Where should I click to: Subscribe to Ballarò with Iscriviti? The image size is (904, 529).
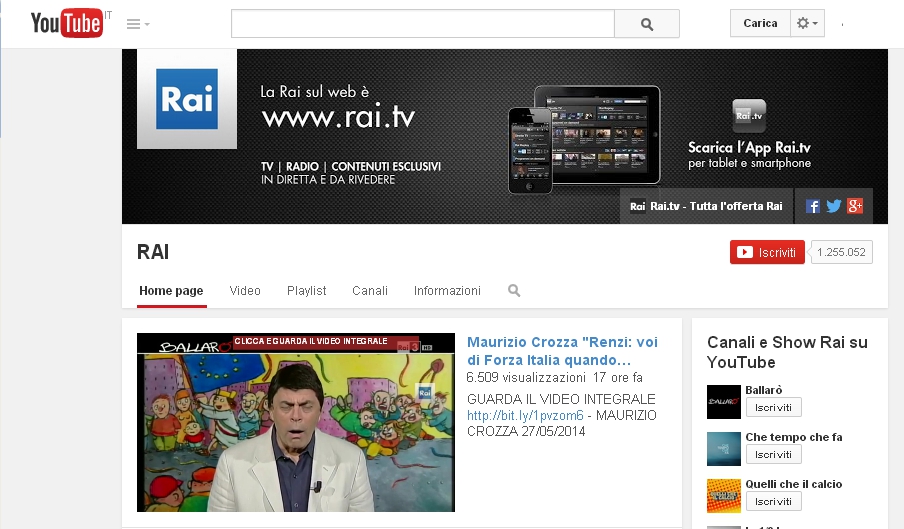[774, 407]
